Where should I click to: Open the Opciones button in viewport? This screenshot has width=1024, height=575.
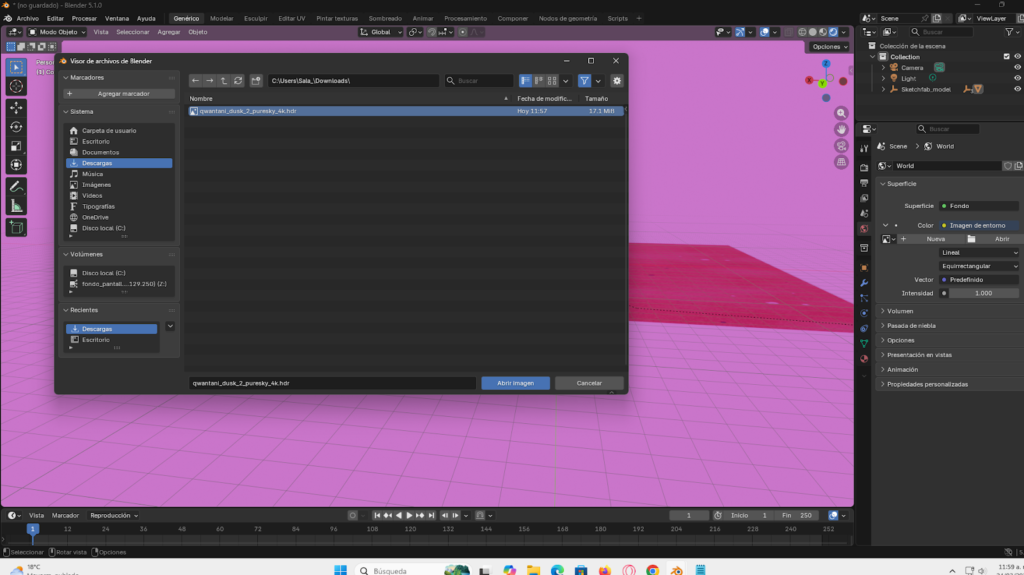[829, 46]
